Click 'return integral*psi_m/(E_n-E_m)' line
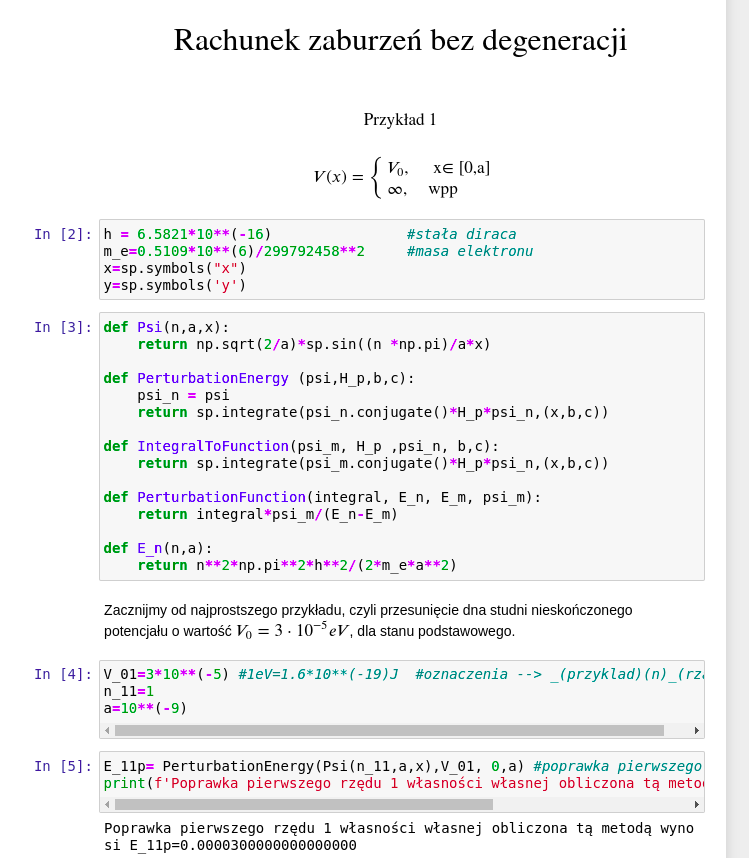Viewport: 749px width, 858px height. pyautogui.click(x=268, y=514)
